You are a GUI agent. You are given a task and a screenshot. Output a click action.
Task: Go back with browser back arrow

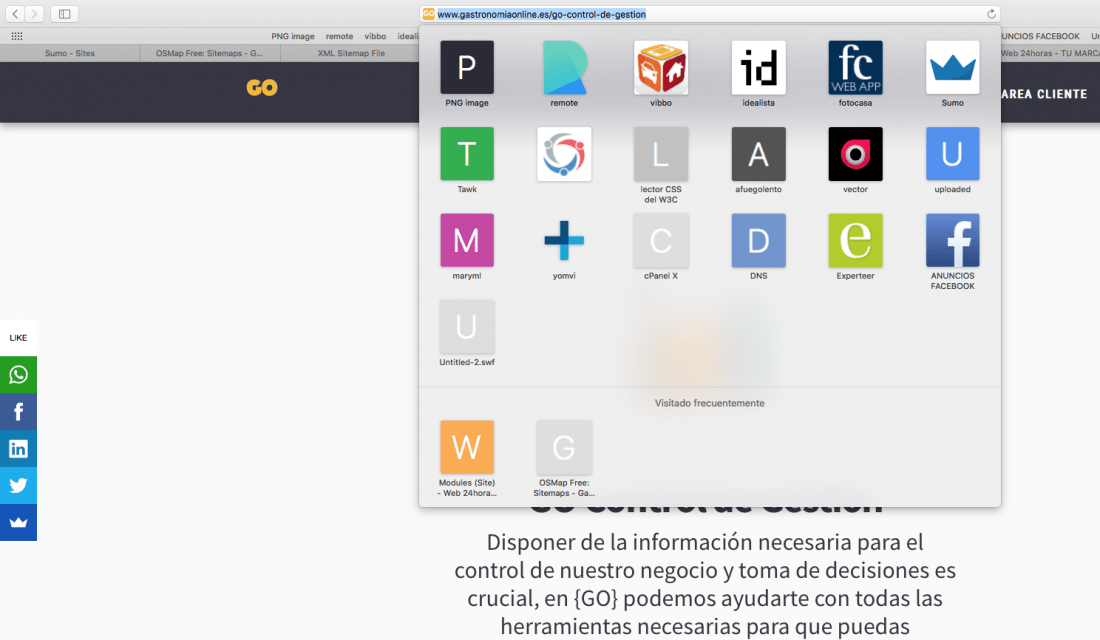15,13
